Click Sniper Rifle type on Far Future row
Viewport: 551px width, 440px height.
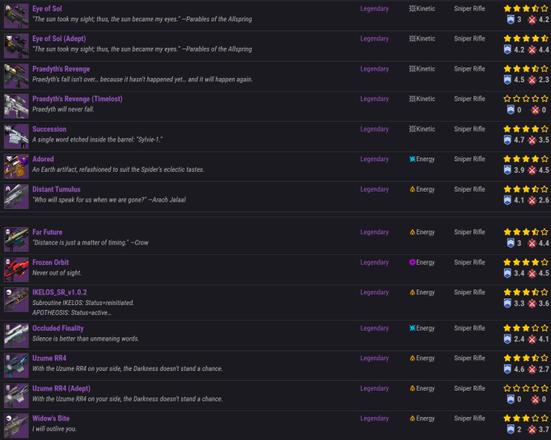tap(469, 232)
